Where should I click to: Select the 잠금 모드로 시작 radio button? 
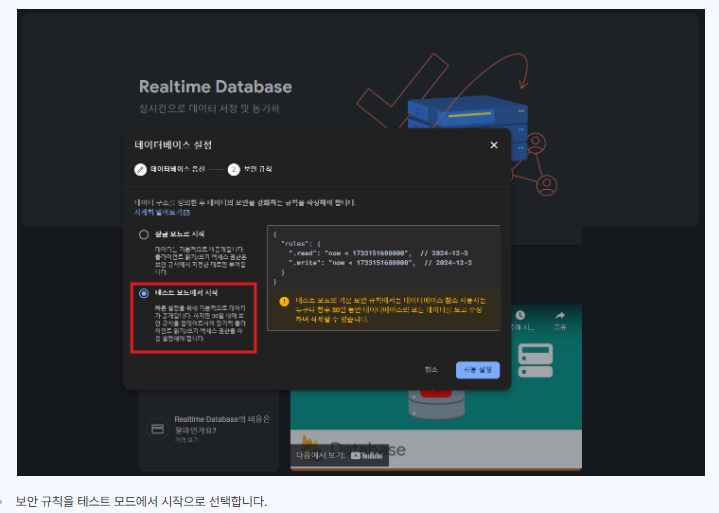click(x=144, y=235)
